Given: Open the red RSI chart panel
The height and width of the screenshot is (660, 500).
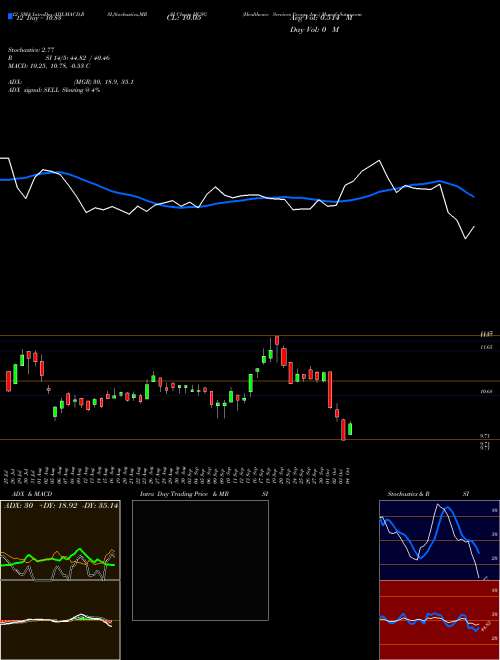Looking at the screenshot, I should click(439, 620).
